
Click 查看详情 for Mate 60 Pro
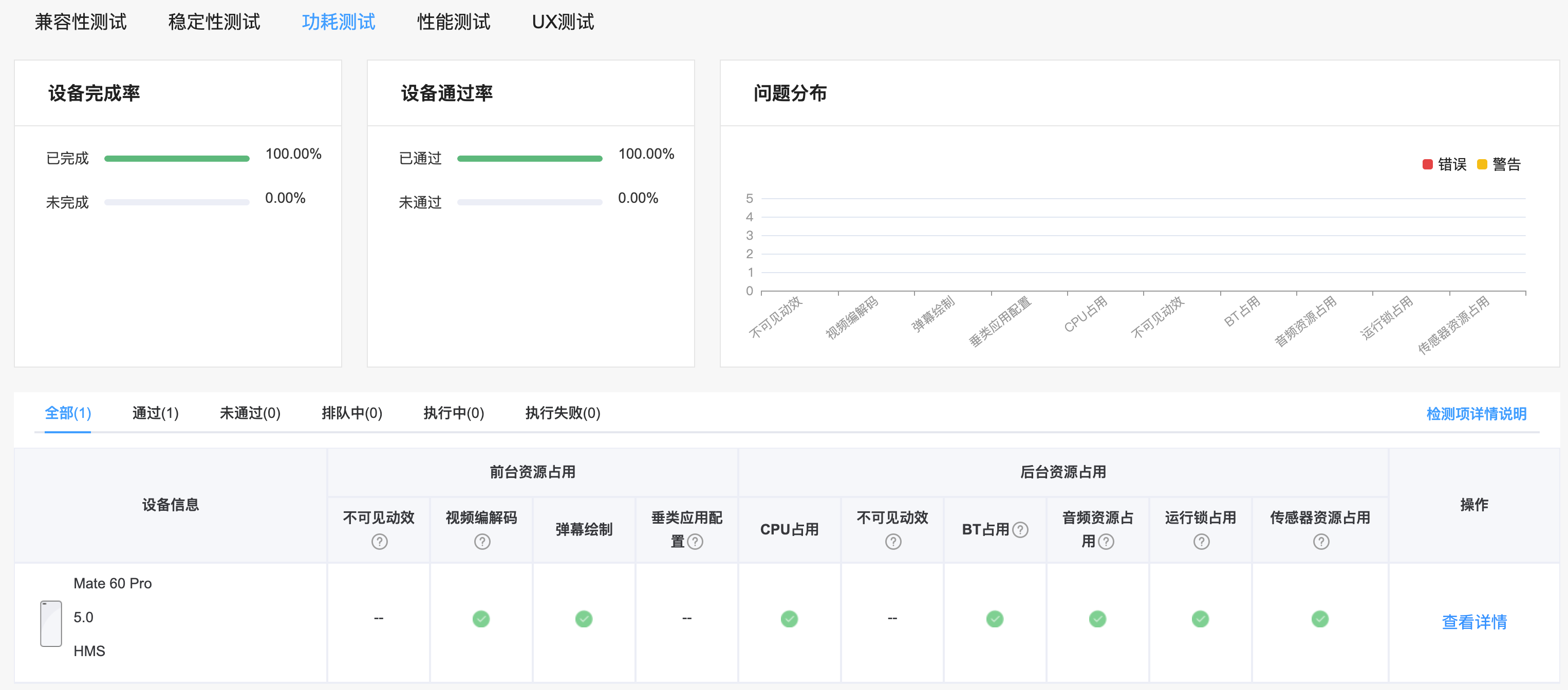1474,622
